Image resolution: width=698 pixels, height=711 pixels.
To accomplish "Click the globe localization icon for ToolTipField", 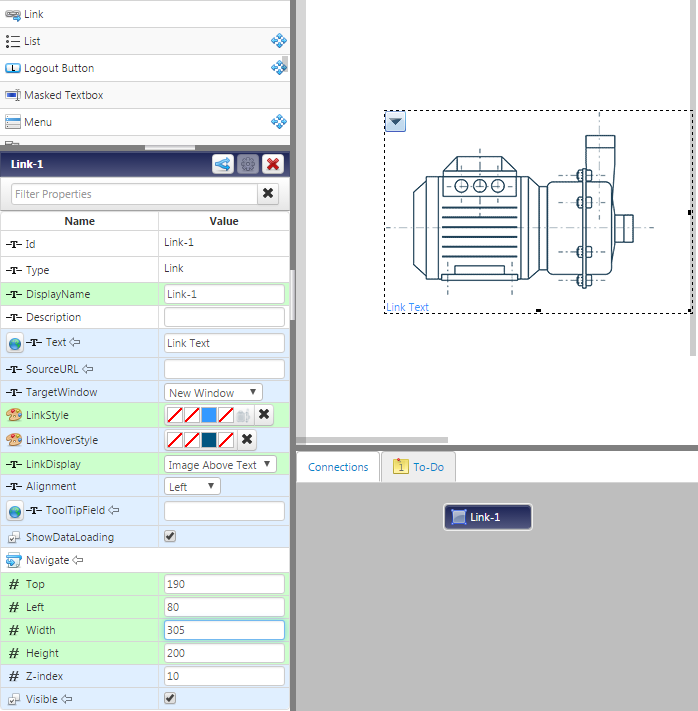I will [x=15, y=511].
